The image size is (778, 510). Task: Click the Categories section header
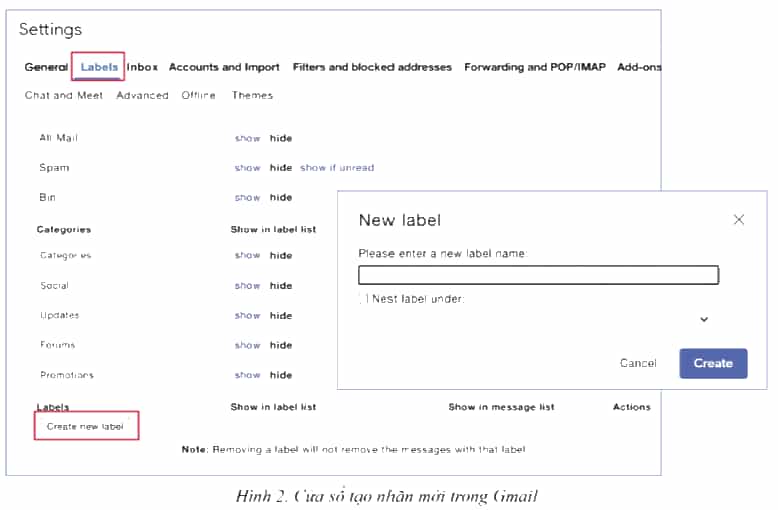(64, 229)
